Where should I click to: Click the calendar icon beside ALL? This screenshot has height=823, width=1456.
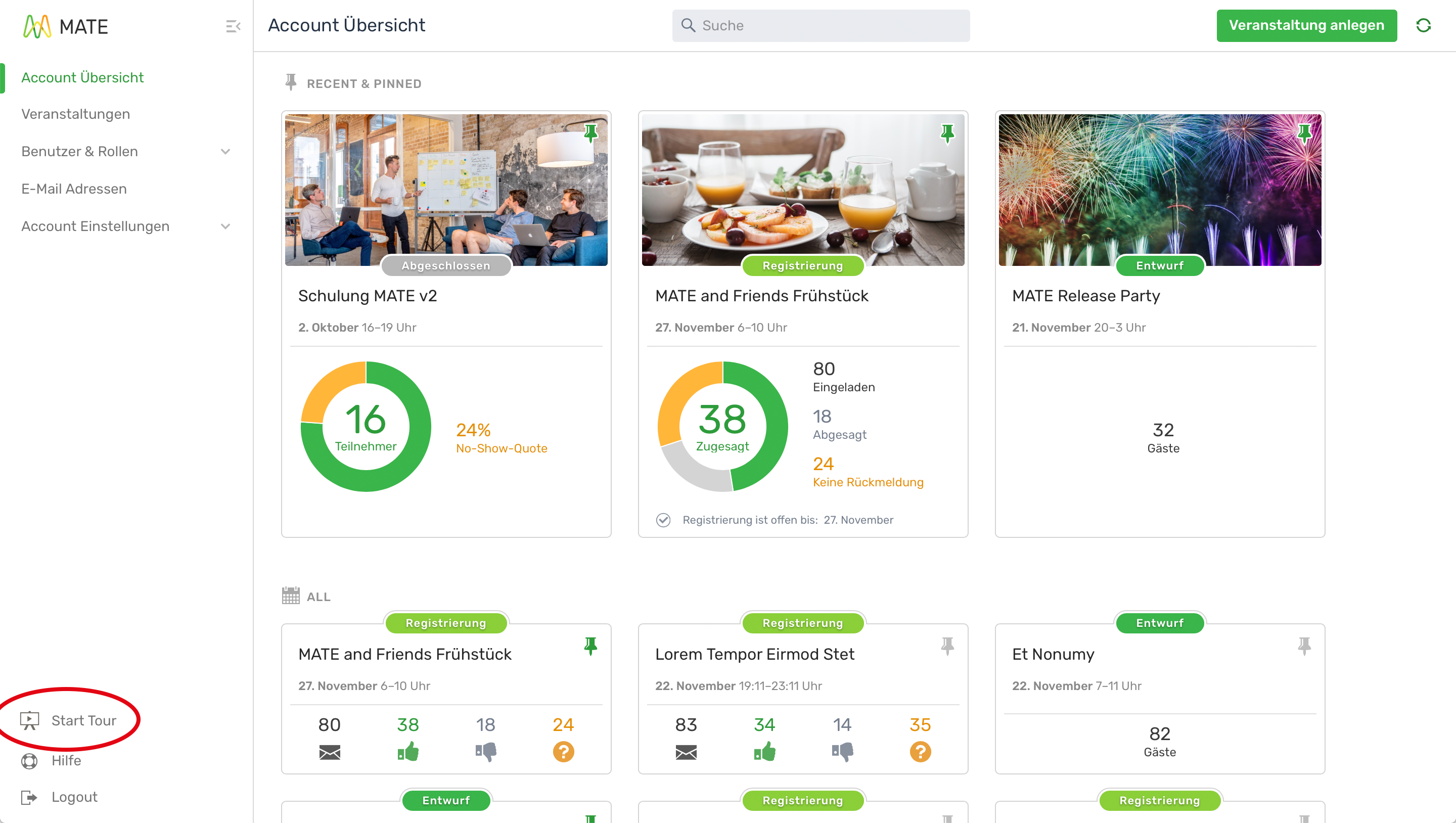[x=291, y=596]
